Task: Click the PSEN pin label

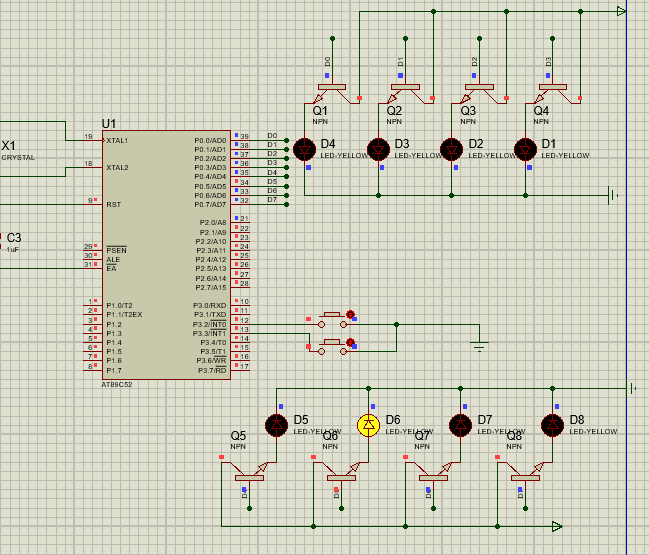Action: (x=116, y=250)
